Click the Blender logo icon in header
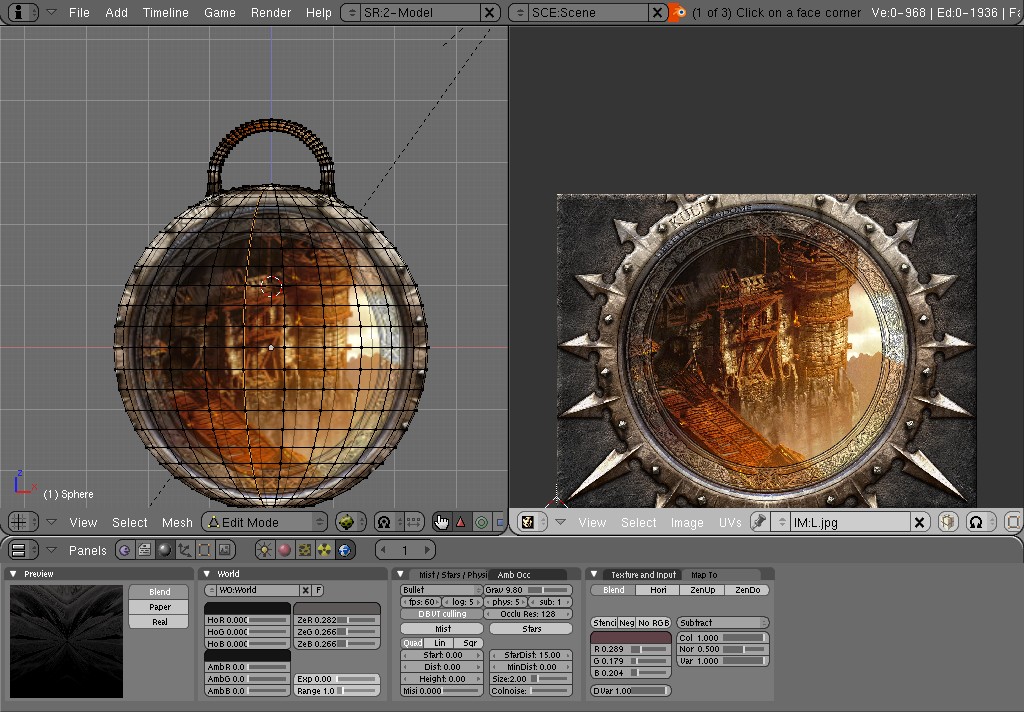The width and height of the screenshot is (1024, 712). pos(677,12)
